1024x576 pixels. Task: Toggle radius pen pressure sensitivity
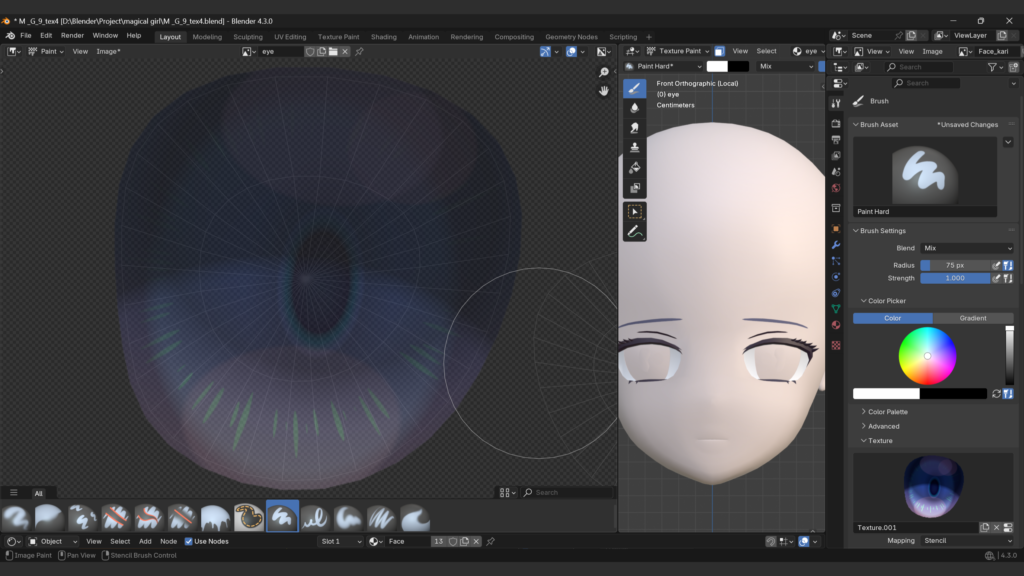click(996, 265)
